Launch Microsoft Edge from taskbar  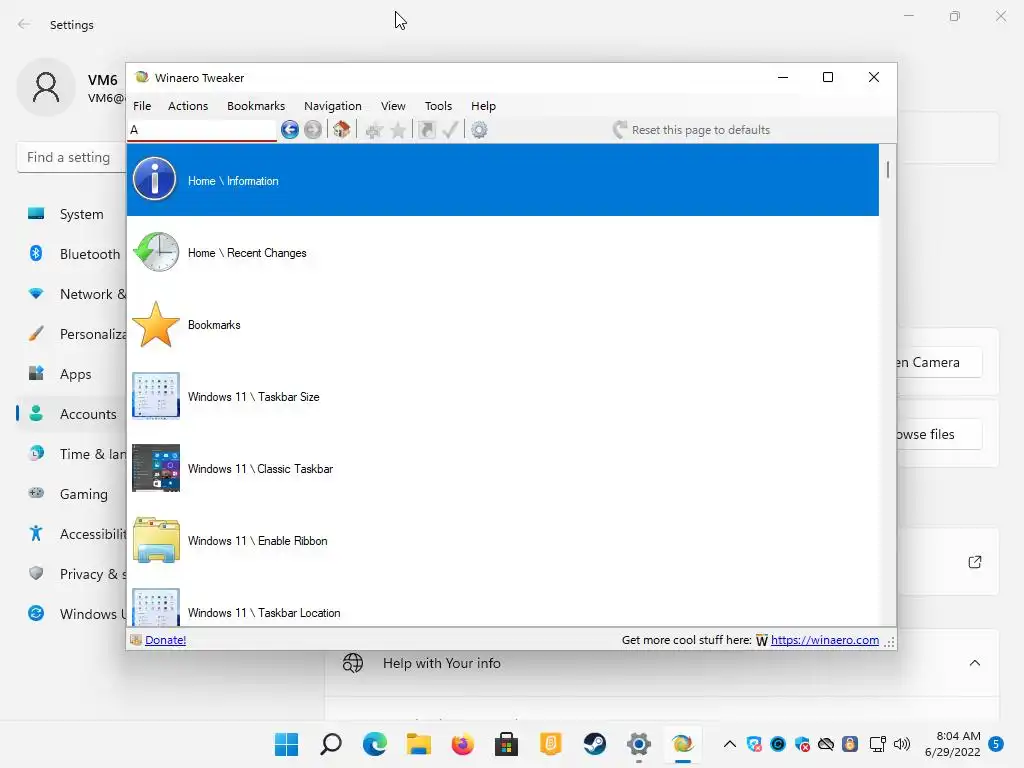point(374,744)
